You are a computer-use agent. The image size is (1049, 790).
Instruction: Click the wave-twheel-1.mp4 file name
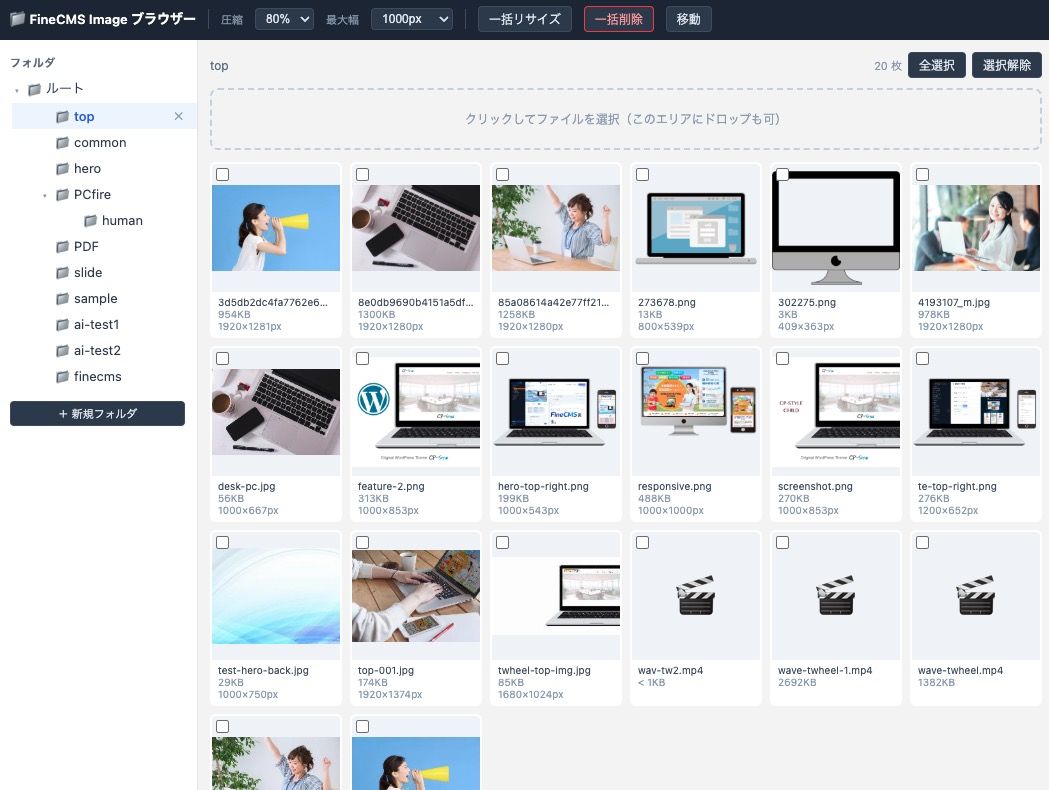click(825, 670)
